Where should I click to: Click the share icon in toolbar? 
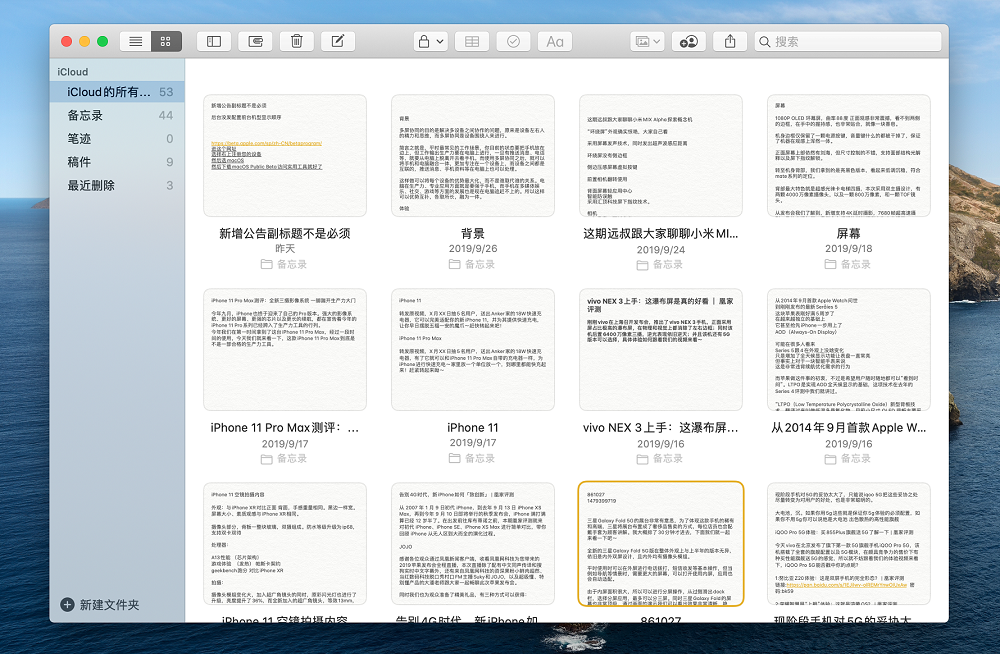tap(730, 41)
